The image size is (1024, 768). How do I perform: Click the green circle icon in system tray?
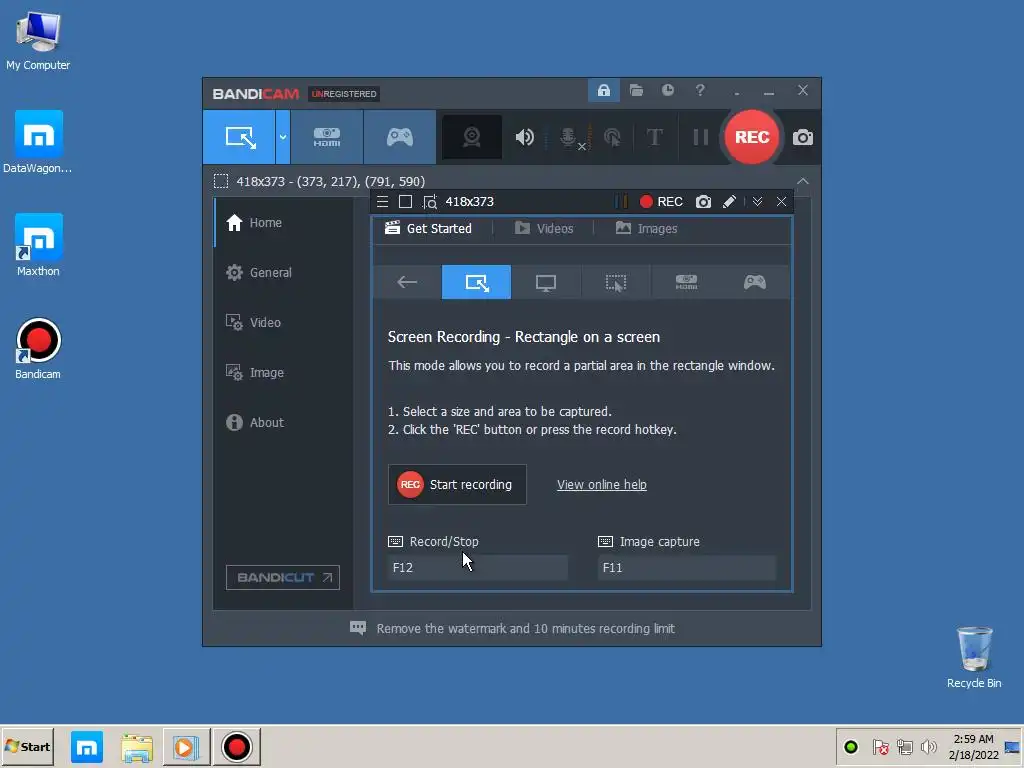tap(851, 746)
